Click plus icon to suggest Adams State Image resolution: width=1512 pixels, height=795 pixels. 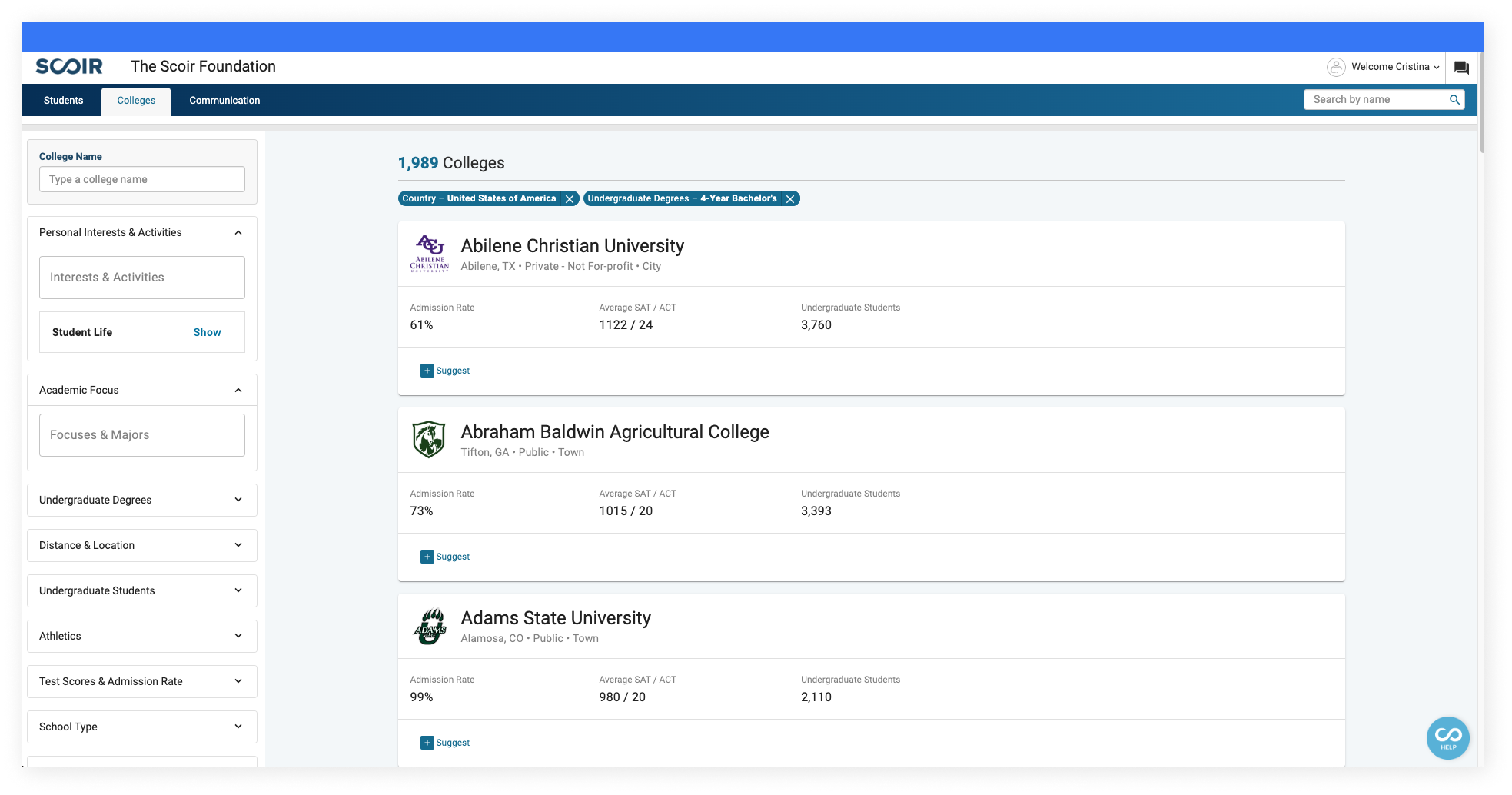(427, 743)
